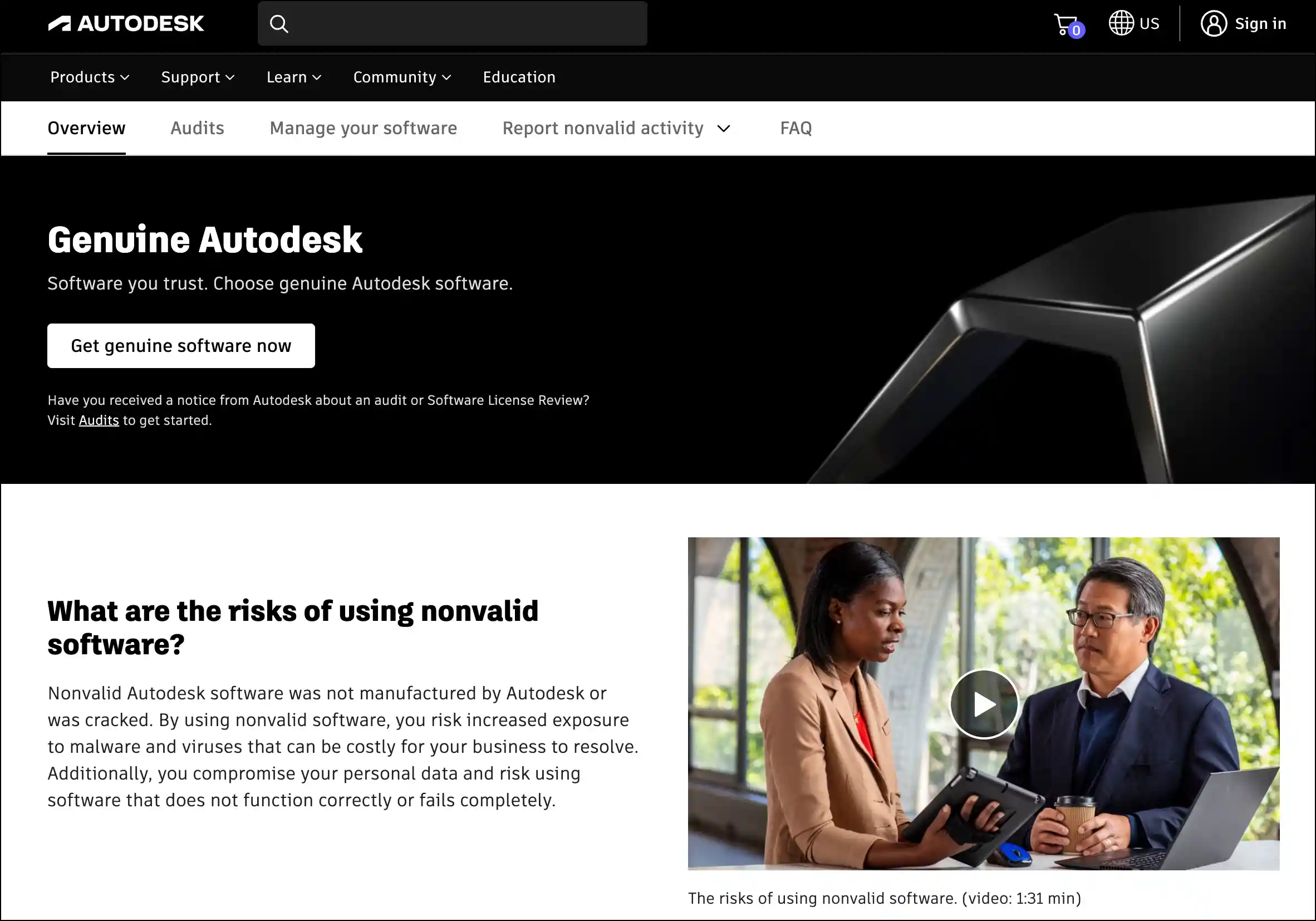Expand Report nonvalid activity chevron
Image resolution: width=1316 pixels, height=921 pixels.
(724, 129)
